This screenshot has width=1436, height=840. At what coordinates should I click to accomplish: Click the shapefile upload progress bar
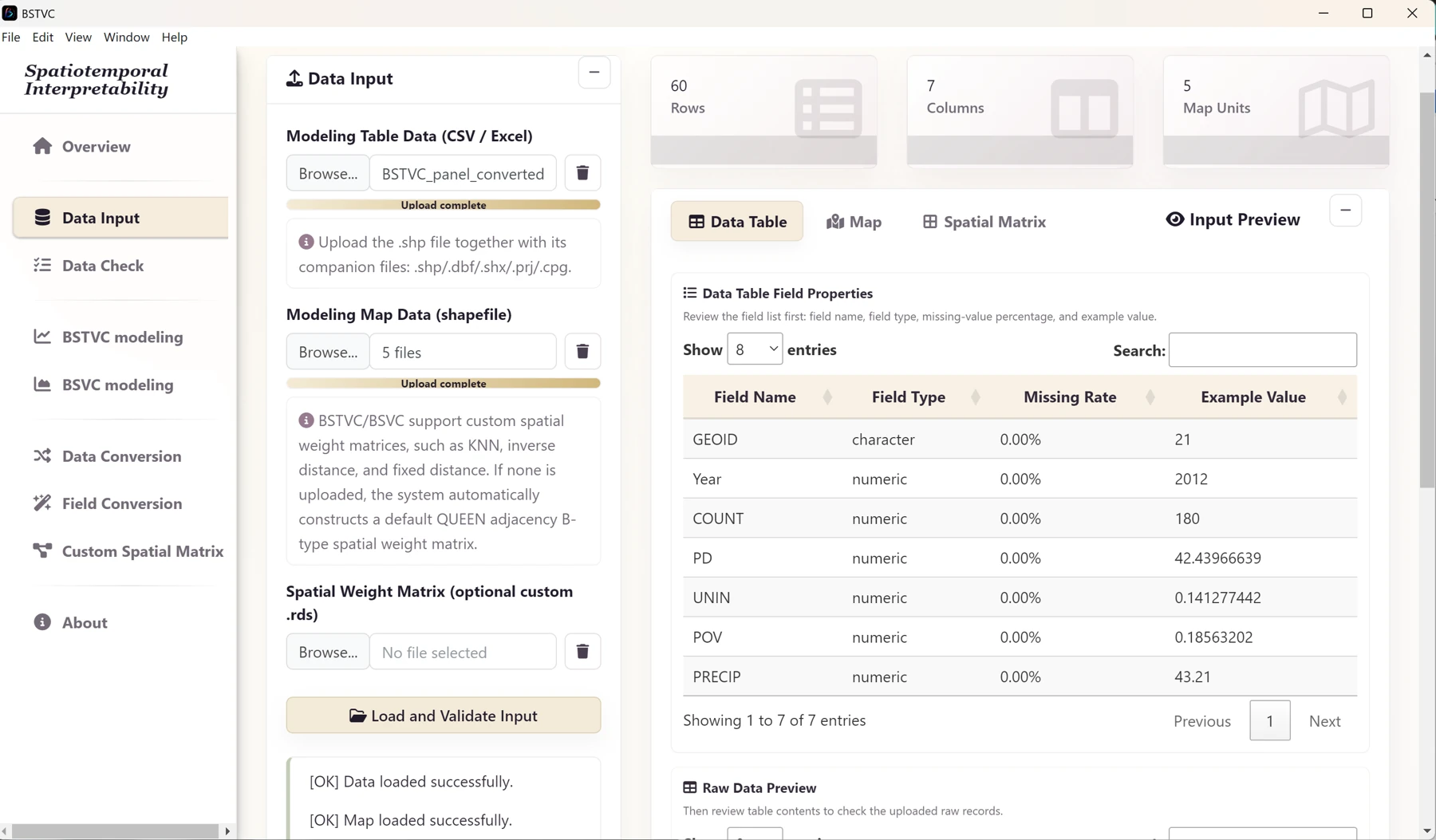click(444, 384)
